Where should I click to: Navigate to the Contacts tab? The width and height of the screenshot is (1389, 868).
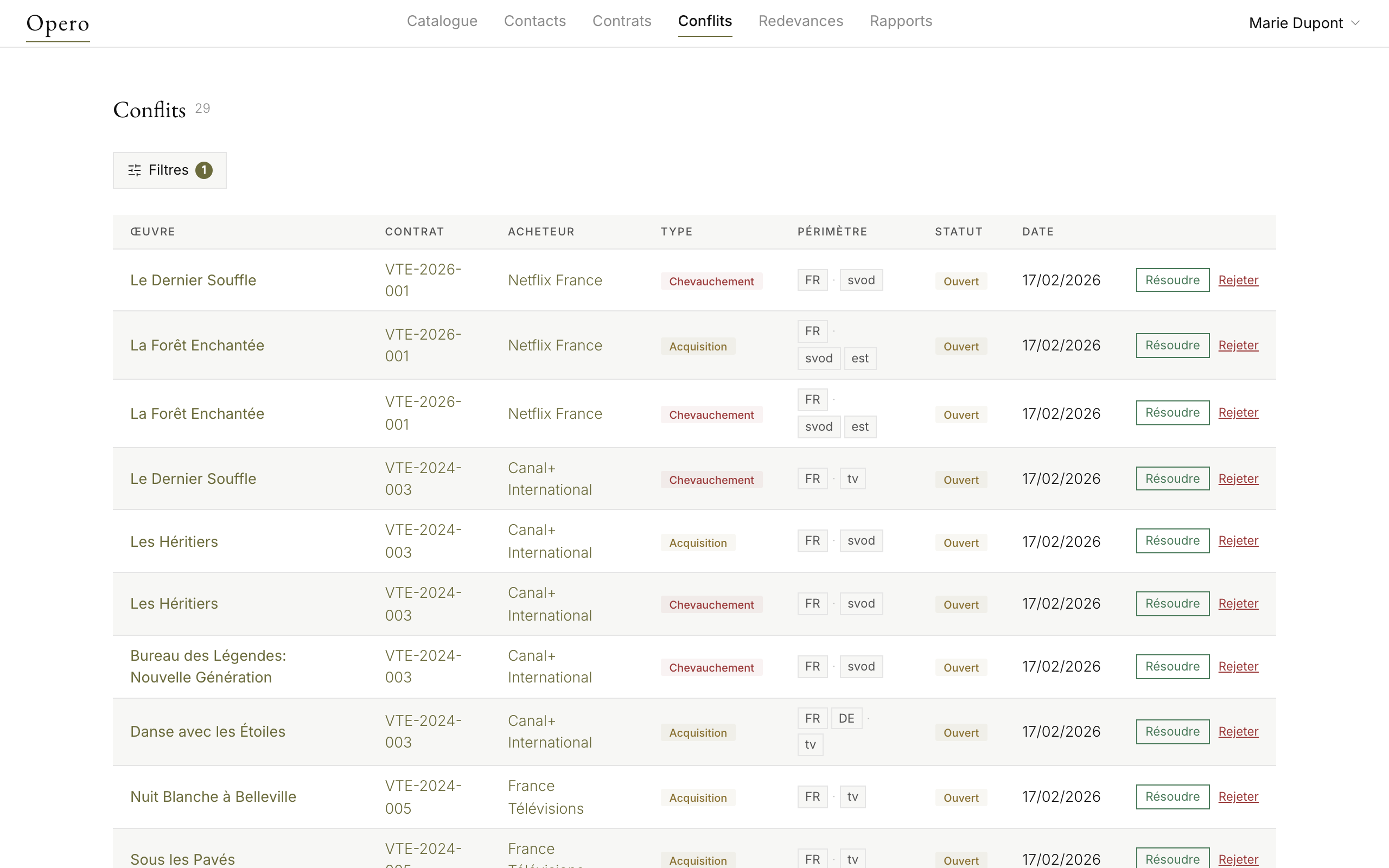click(534, 21)
